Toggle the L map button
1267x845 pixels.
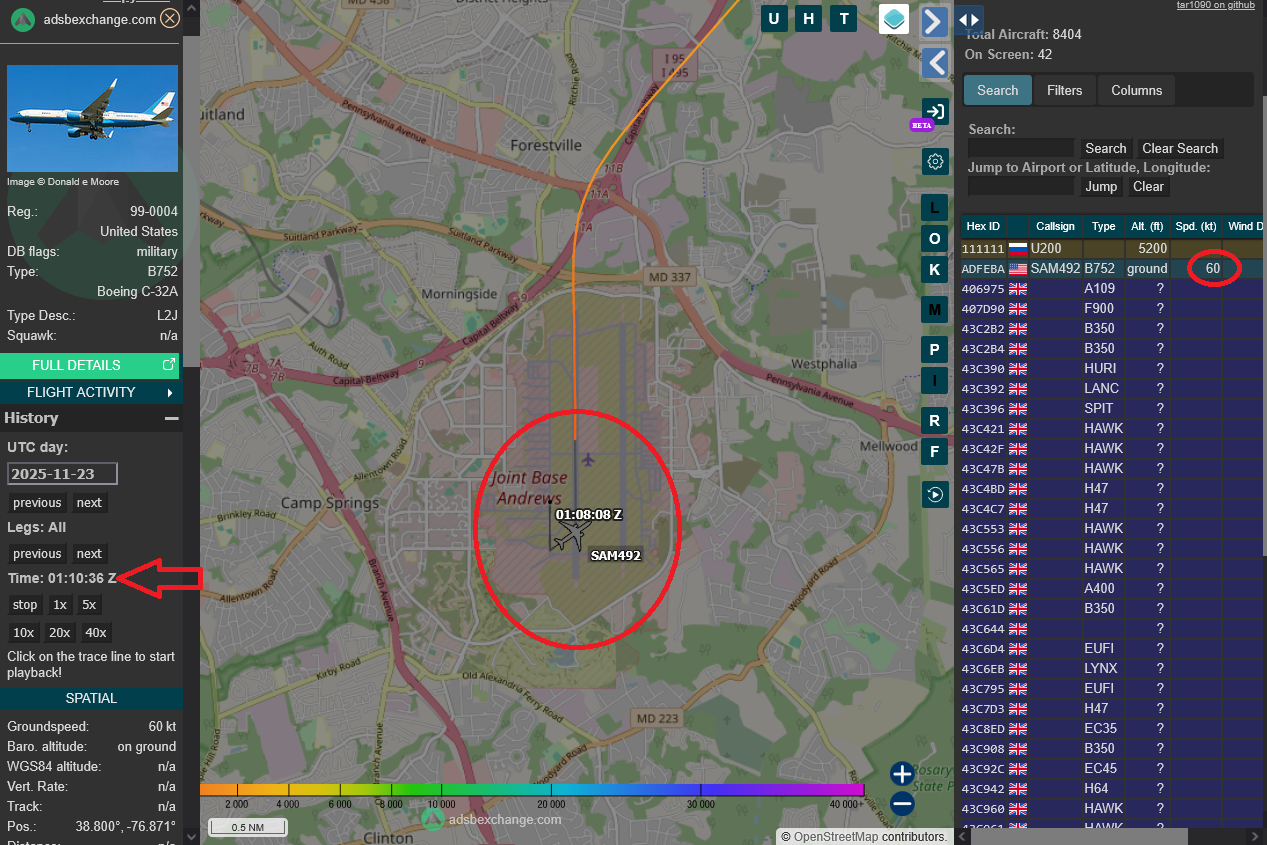tap(935, 208)
